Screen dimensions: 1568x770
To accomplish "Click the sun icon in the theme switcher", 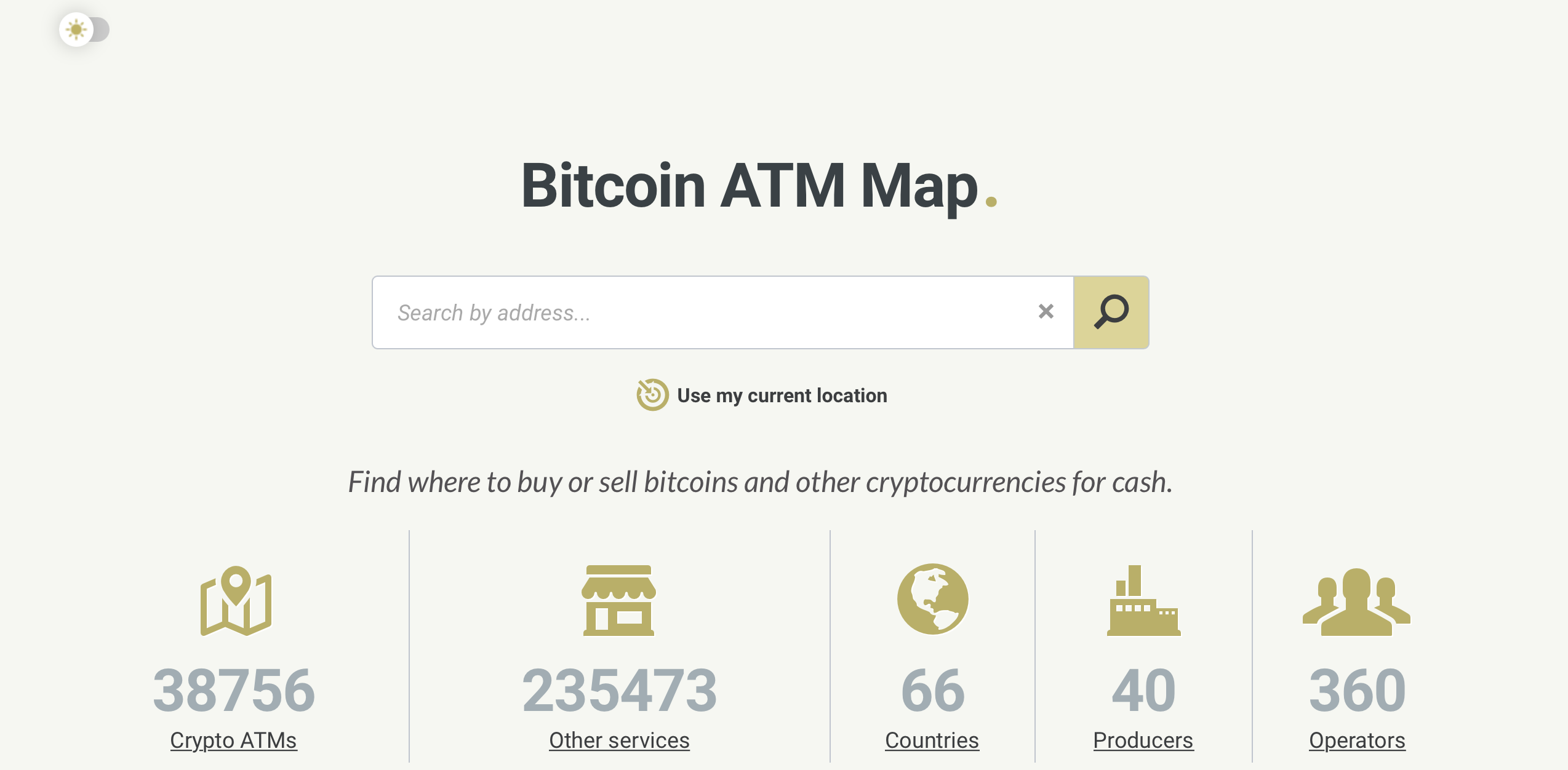I will (x=76, y=29).
